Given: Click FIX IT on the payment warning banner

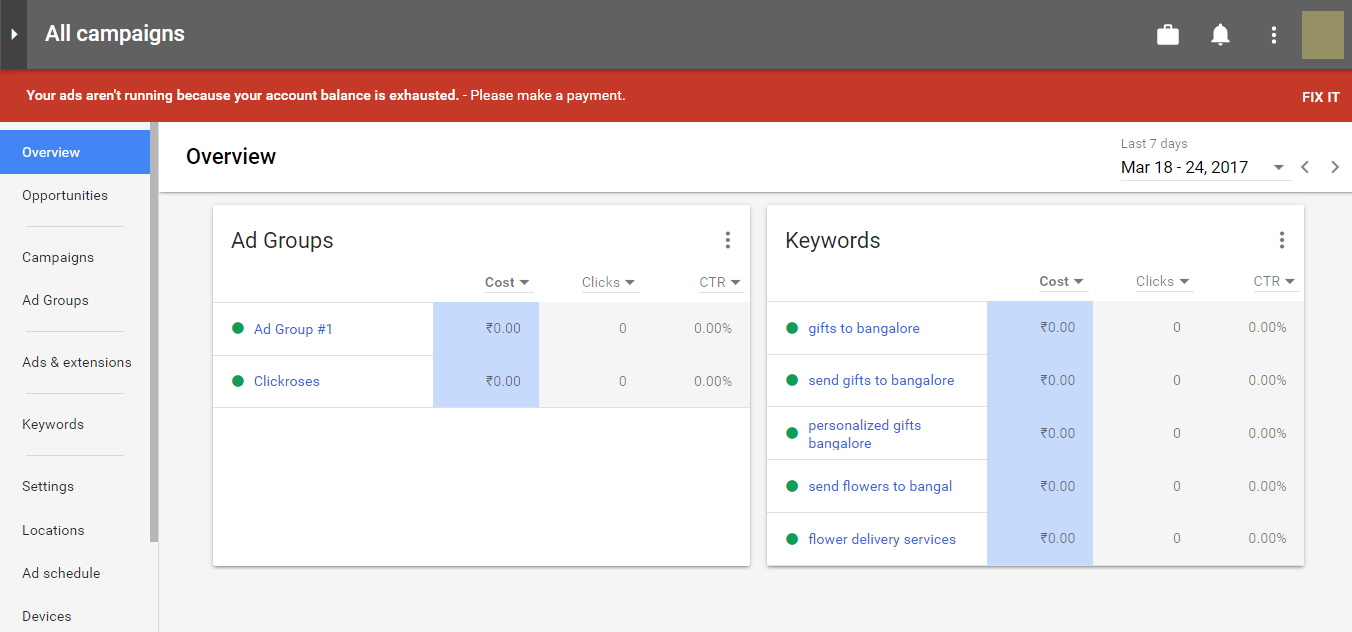Looking at the screenshot, I should click(1321, 96).
